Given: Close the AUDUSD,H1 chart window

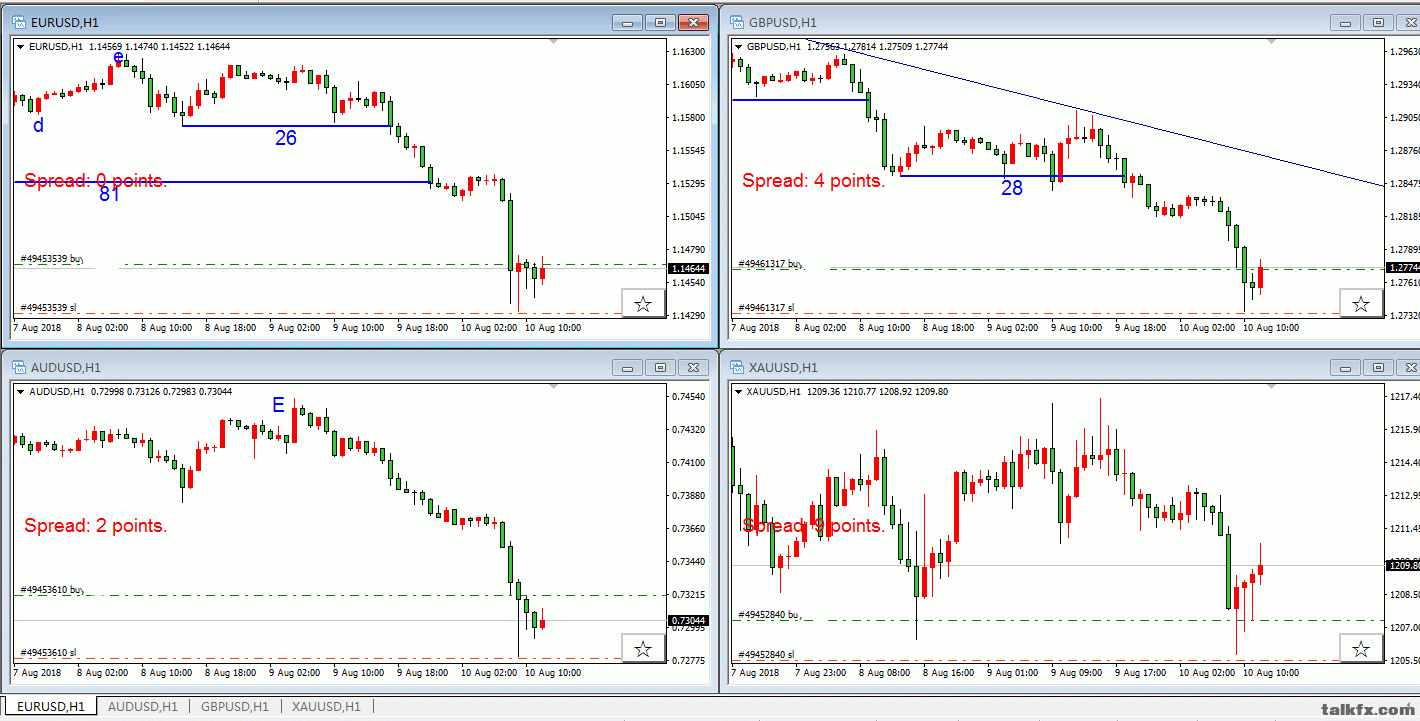Looking at the screenshot, I should tap(693, 367).
